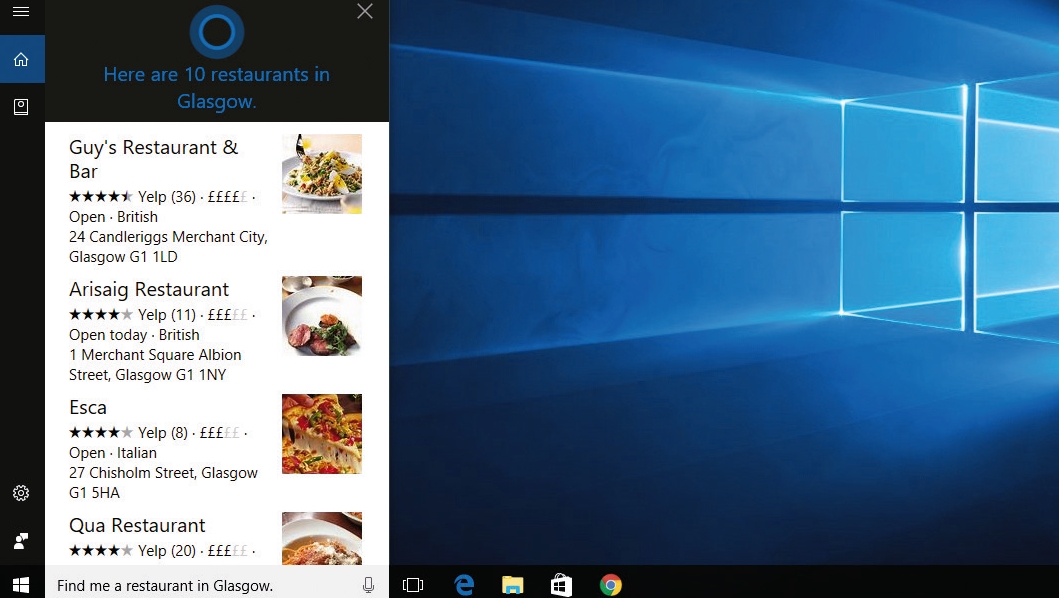Open the Cortana hamburger menu
This screenshot has width=1059, height=598.
[x=21, y=11]
